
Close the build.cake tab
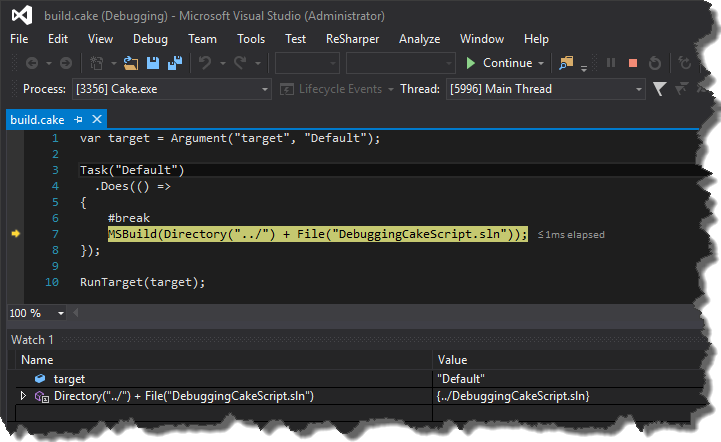pyautogui.click(x=97, y=119)
